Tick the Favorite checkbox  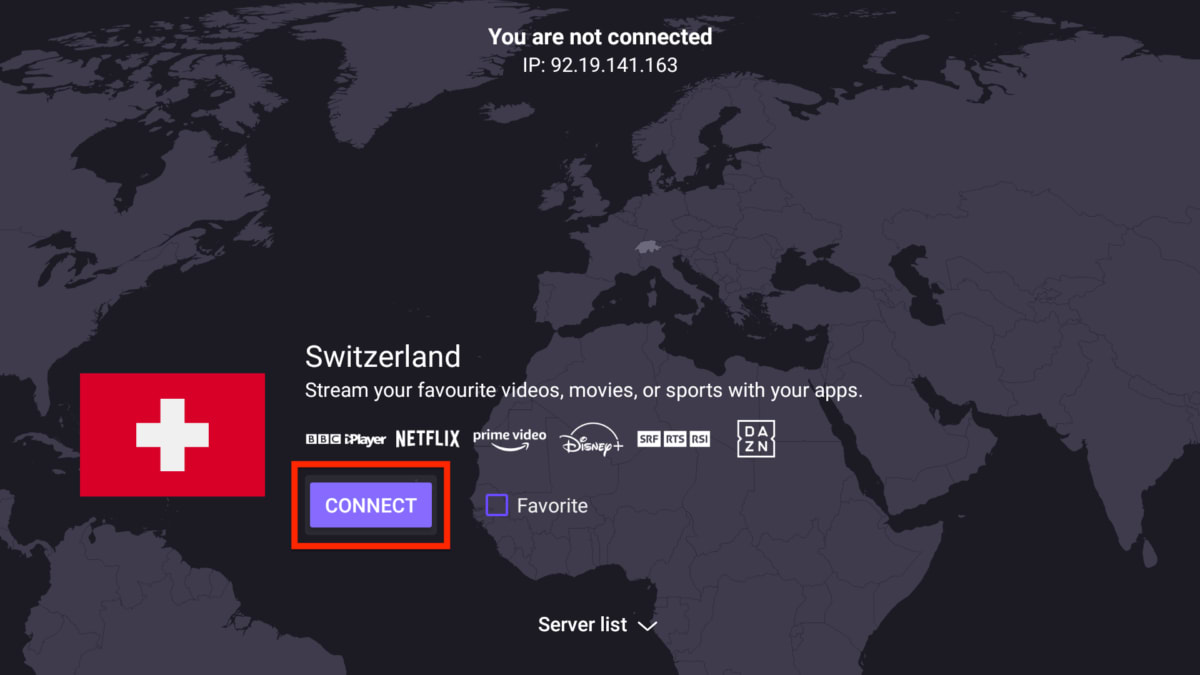point(496,505)
